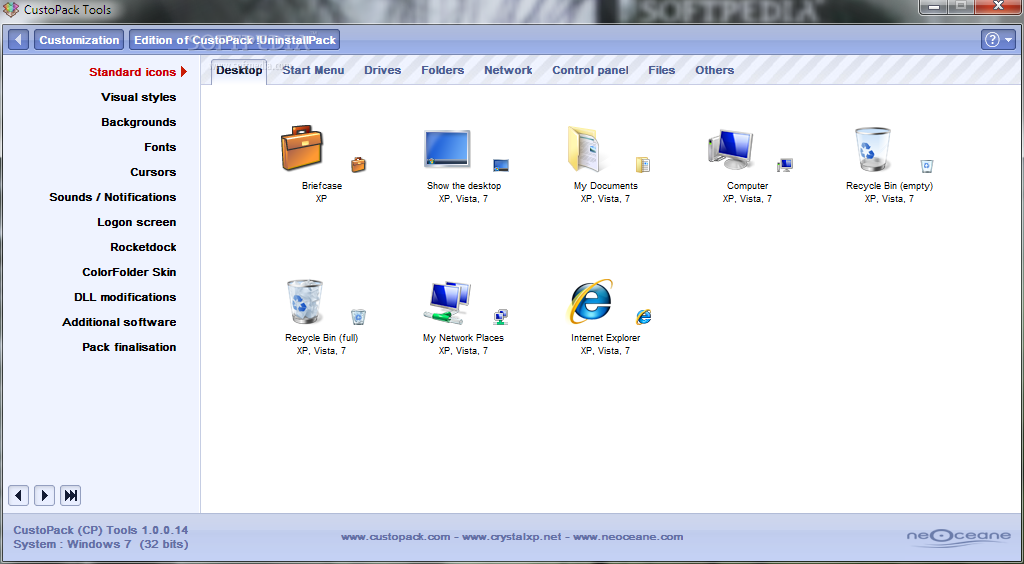Click the back arrow in top bar
Screen dimensions: 1024x564
18,40
